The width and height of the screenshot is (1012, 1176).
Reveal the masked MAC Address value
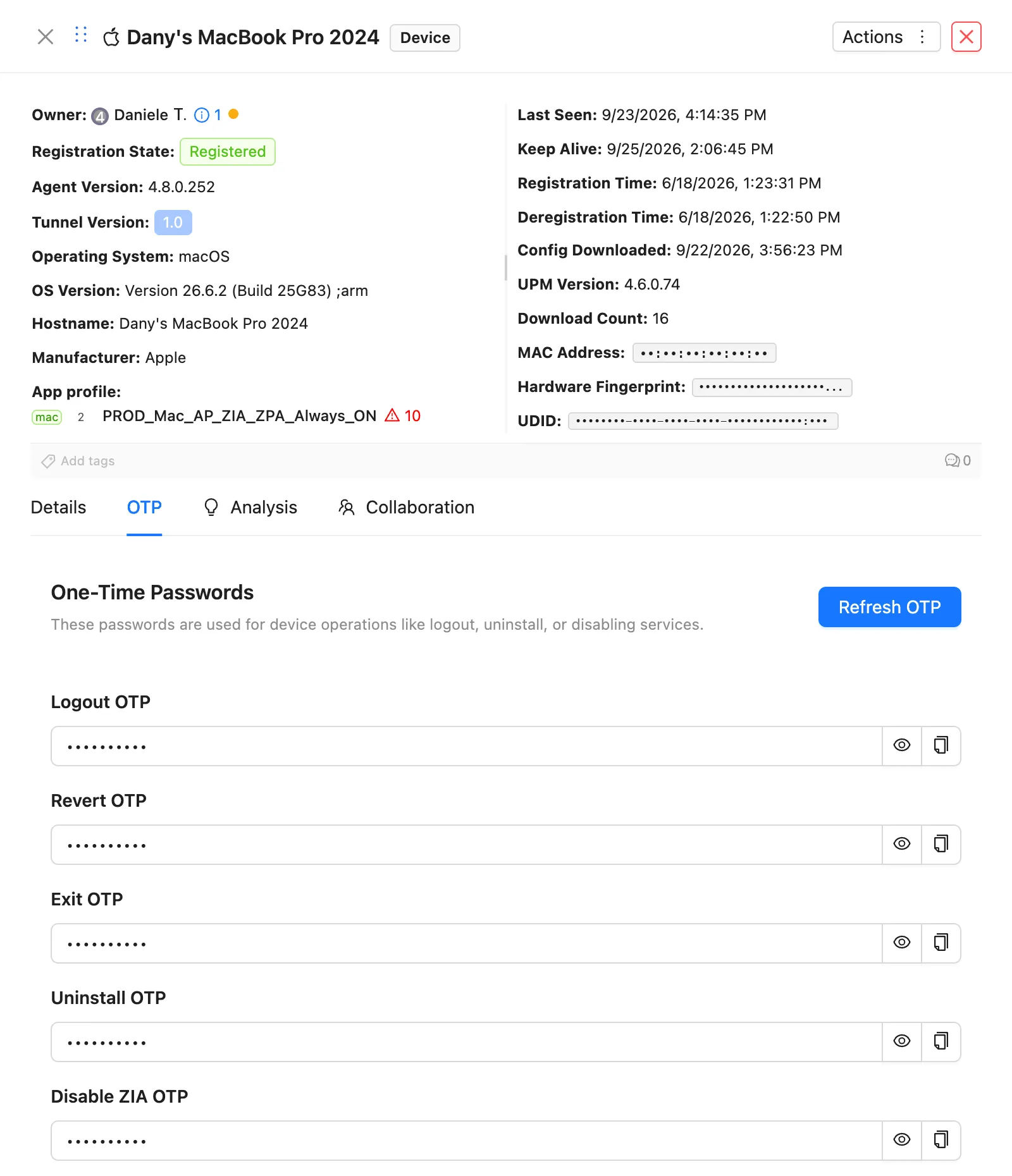coord(704,353)
